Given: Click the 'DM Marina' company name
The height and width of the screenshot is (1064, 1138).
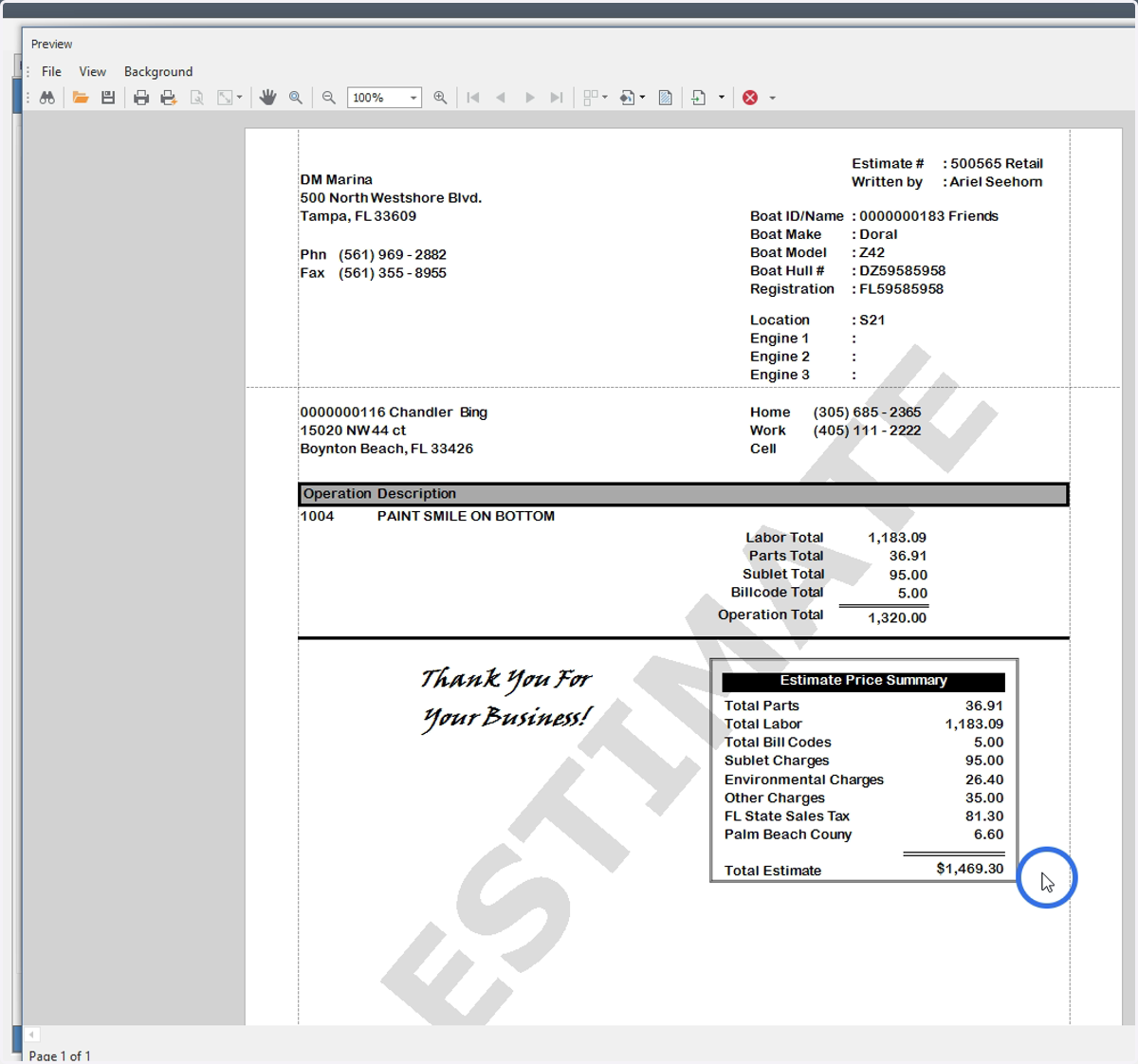Looking at the screenshot, I should 337,179.
